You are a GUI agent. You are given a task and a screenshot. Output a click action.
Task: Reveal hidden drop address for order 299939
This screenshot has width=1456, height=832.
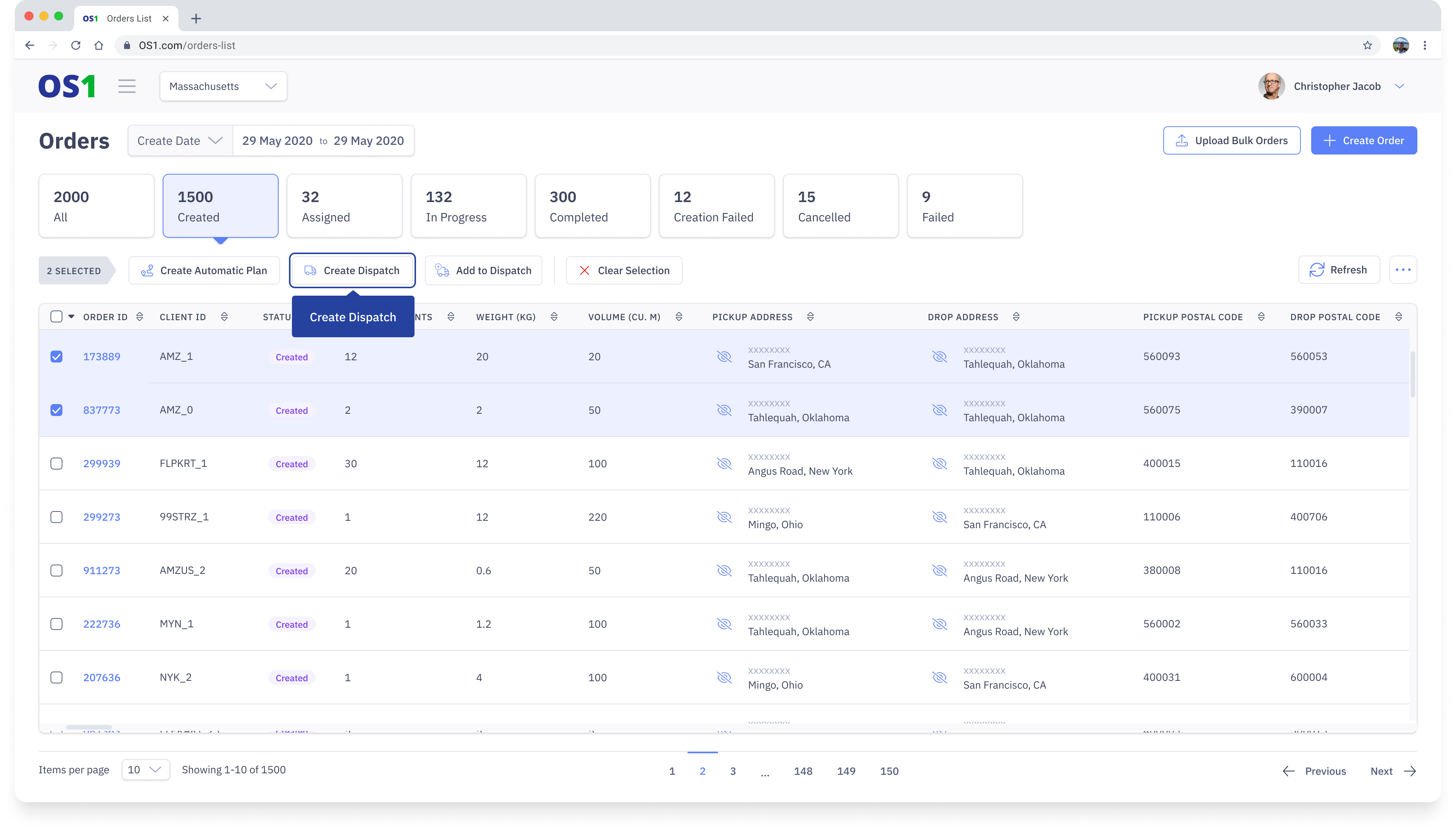pos(939,464)
